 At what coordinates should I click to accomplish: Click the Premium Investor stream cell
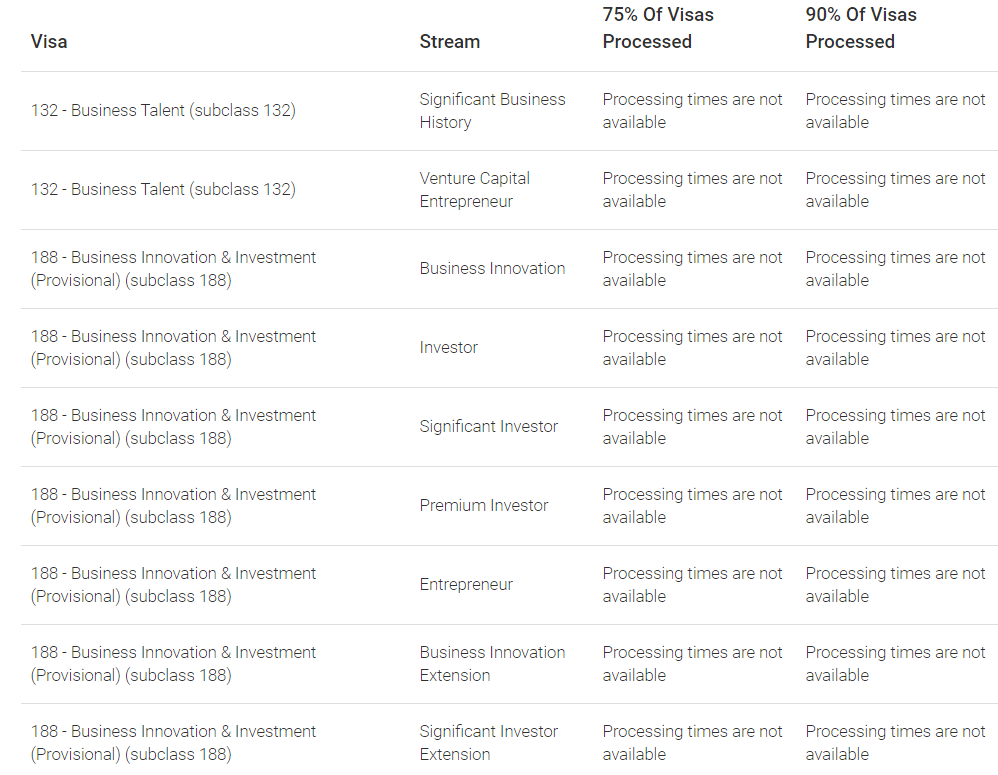click(x=484, y=505)
